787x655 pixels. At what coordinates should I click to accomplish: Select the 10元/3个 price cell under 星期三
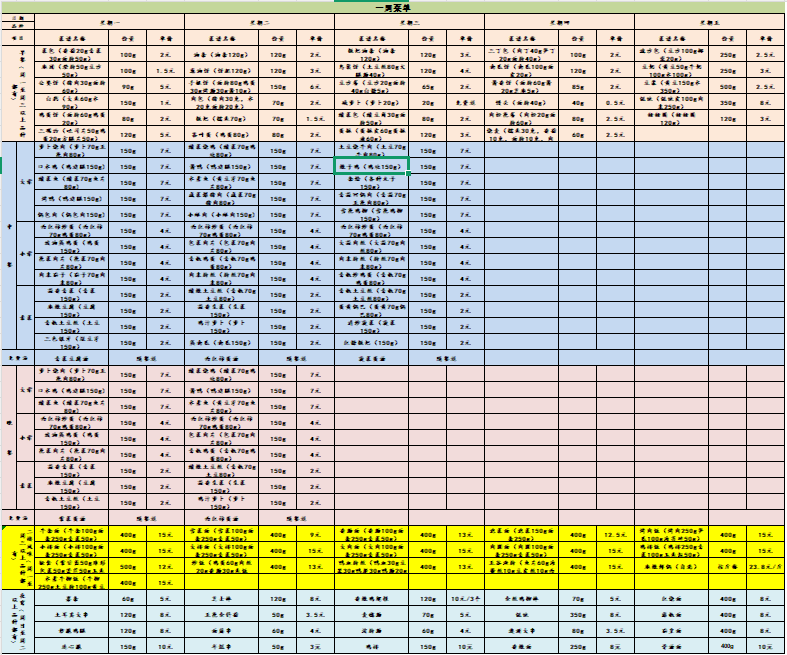coord(464,598)
